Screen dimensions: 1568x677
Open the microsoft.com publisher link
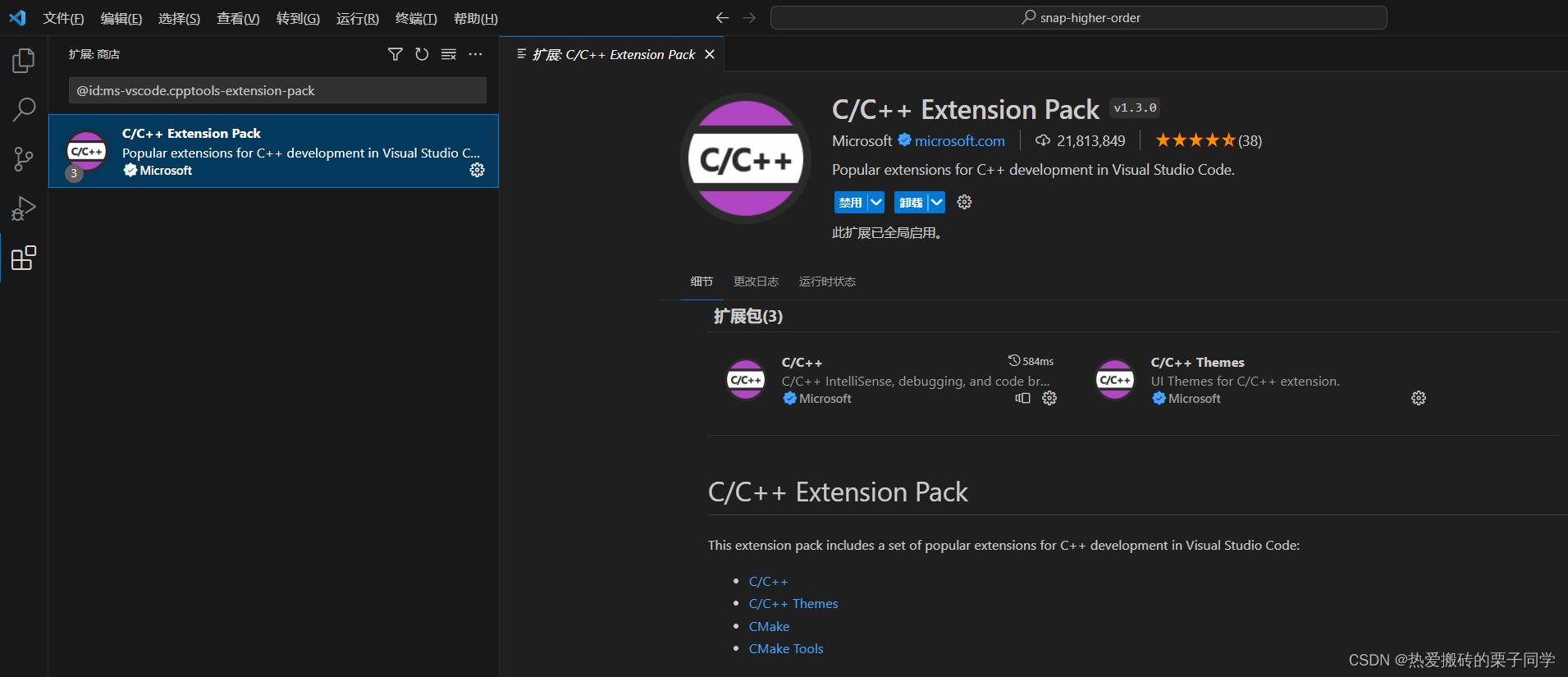coord(960,140)
